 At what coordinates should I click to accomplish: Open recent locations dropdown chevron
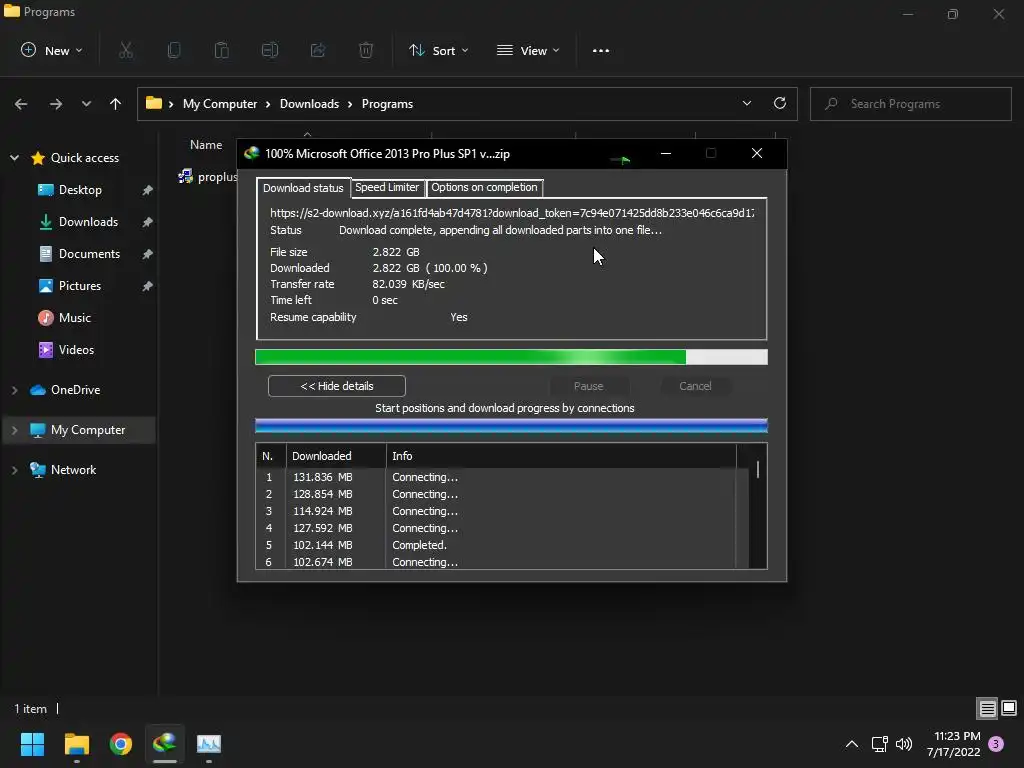[86, 104]
